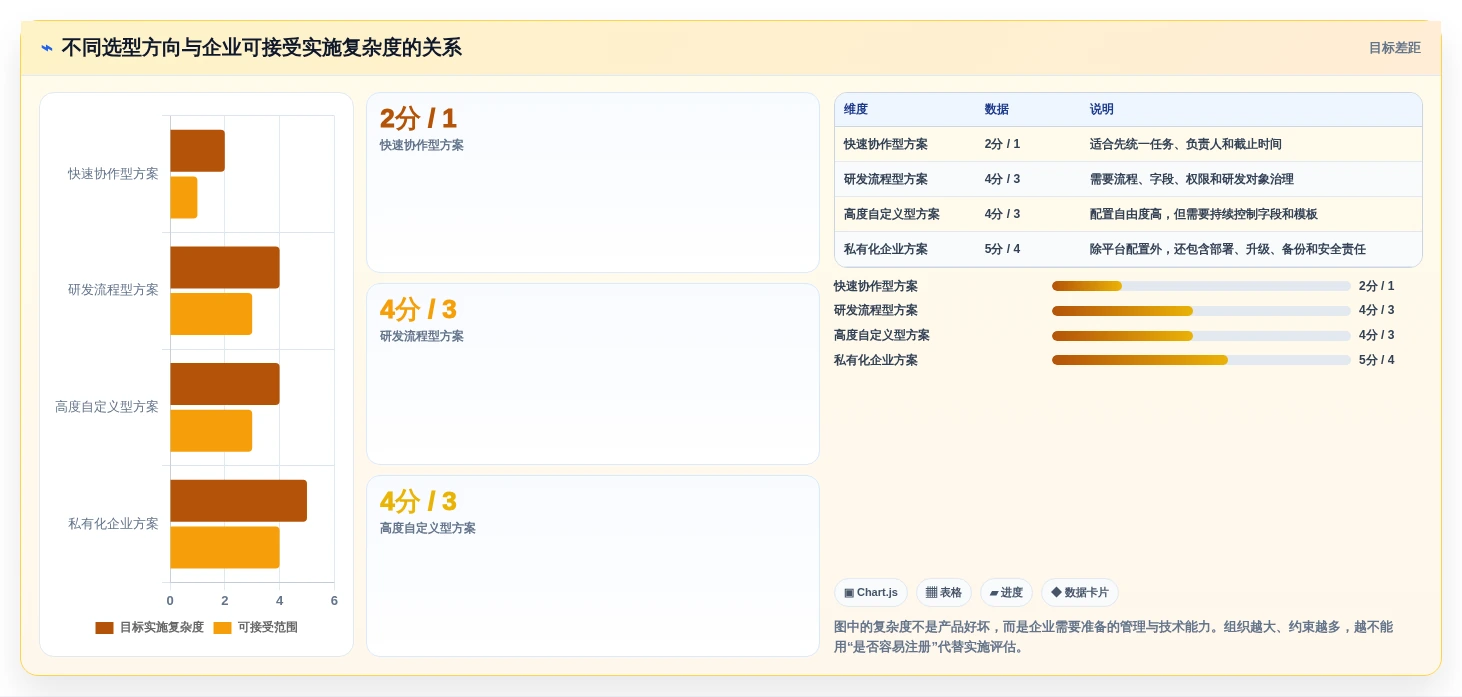
Task: Toggle the 目标实施复杂度 legend swatch
Action: (x=104, y=628)
